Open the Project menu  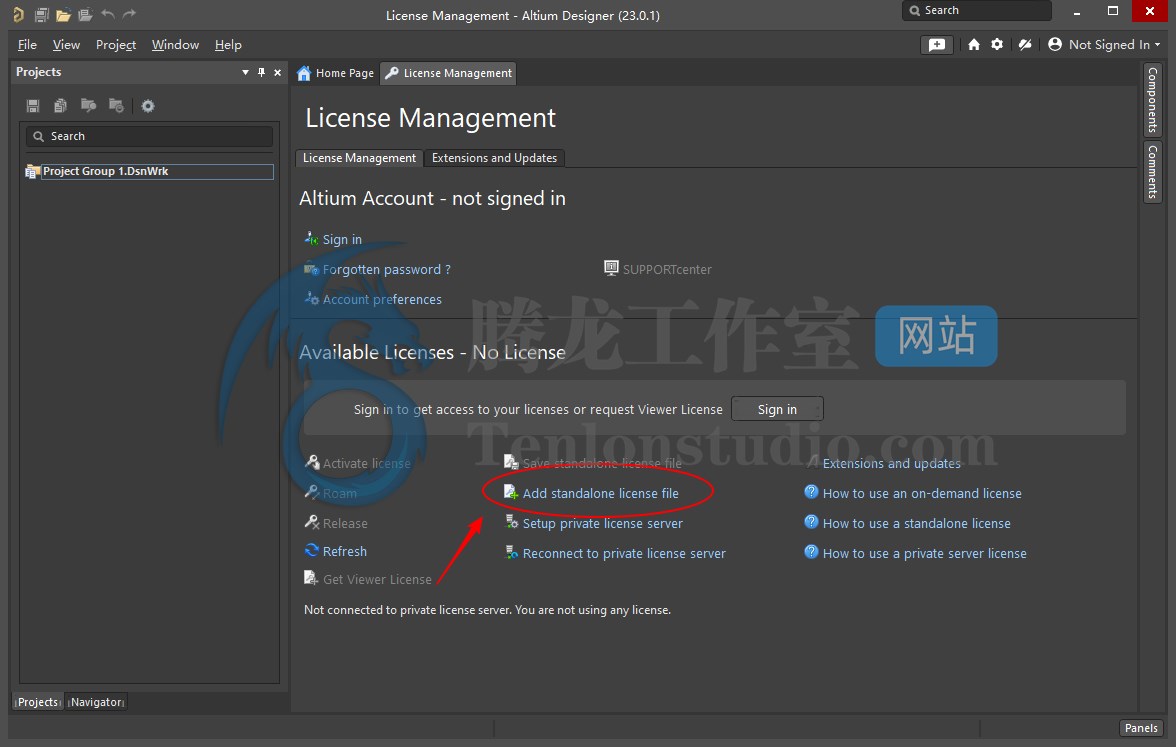tap(116, 45)
